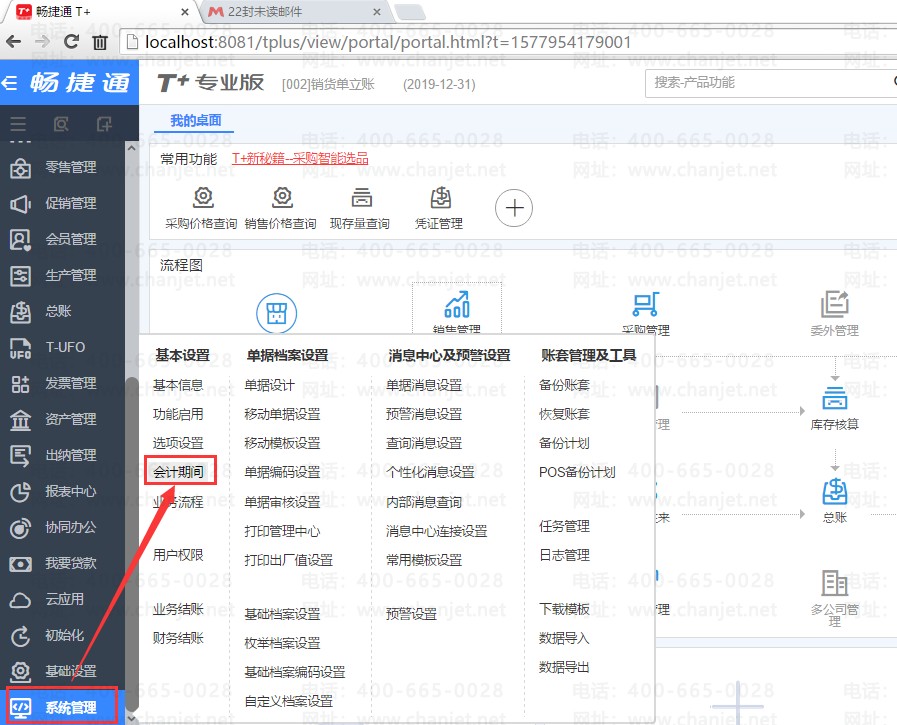Open 选项设置 menu item
The image size is (897, 725).
click(x=178, y=443)
